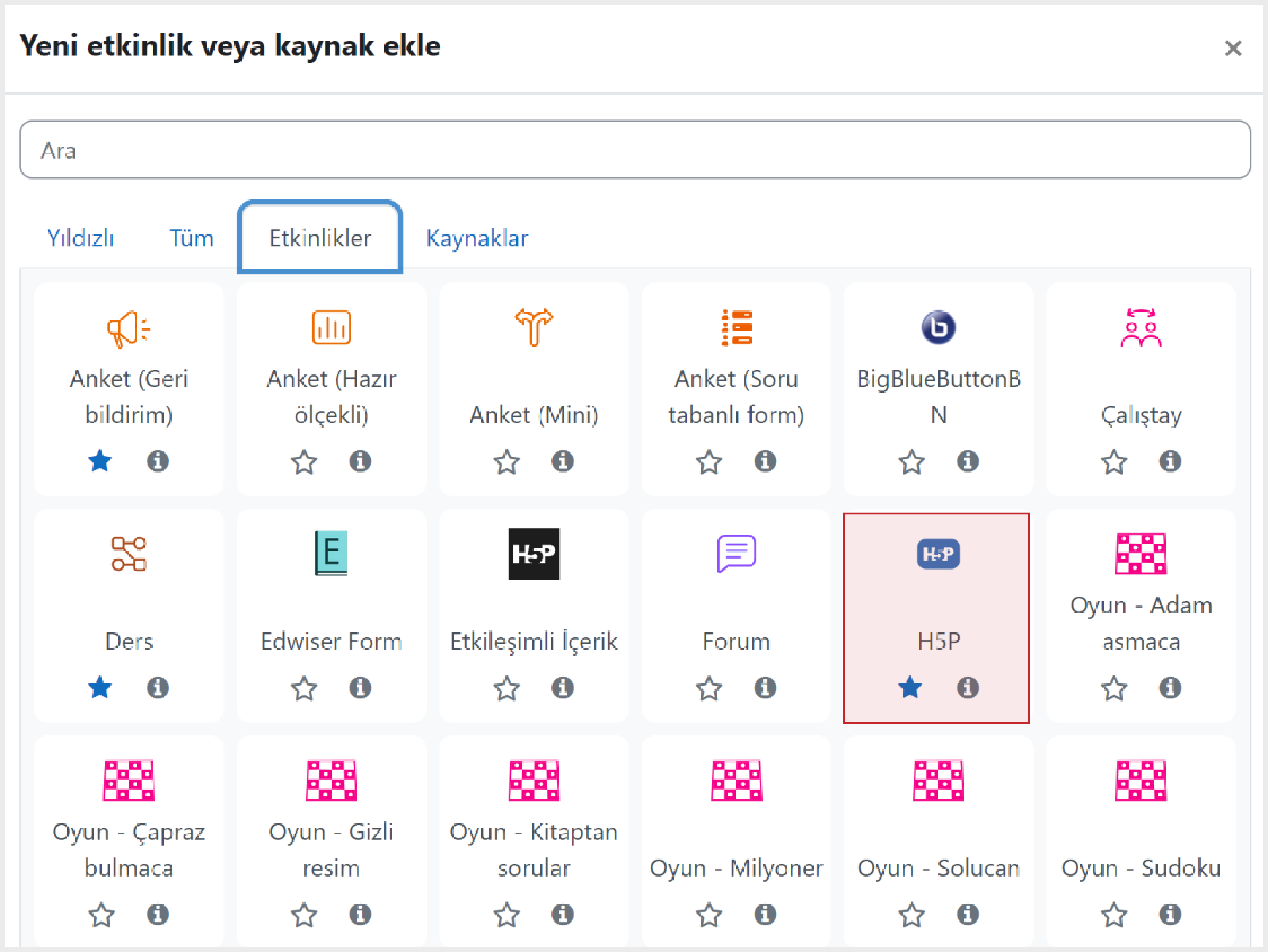Screen dimensions: 1268x952
Task: View info for Forum activity
Action: coord(765,687)
